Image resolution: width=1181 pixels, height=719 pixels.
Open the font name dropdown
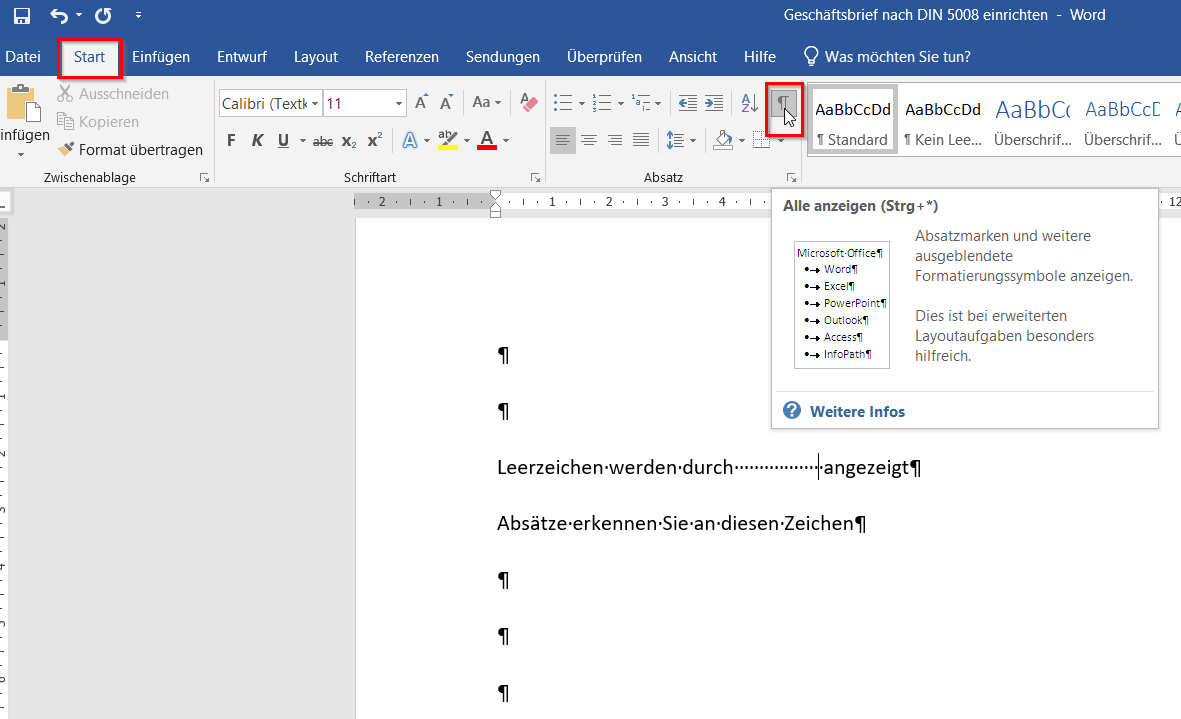[x=315, y=103]
